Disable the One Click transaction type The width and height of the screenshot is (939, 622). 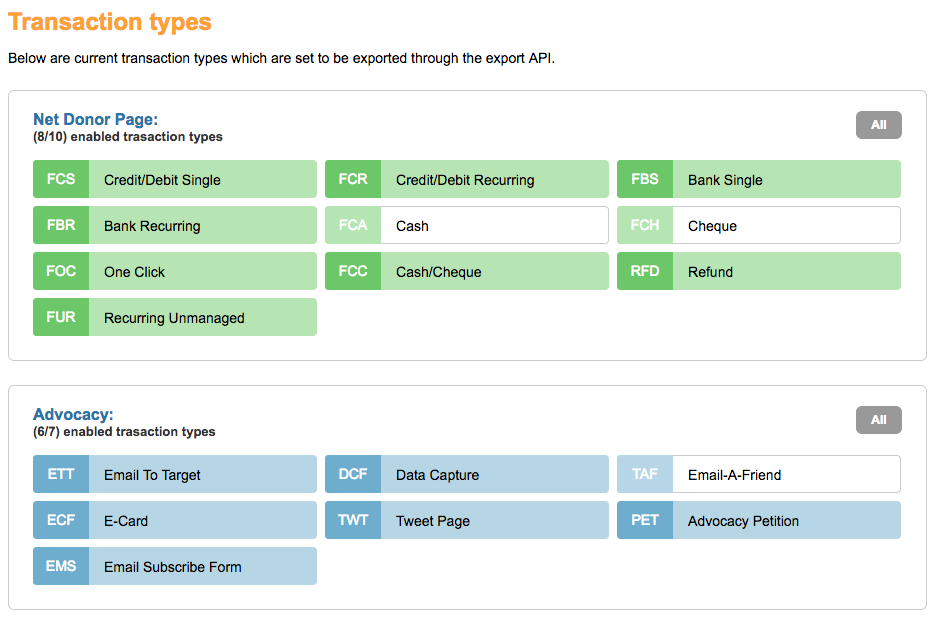(61, 270)
